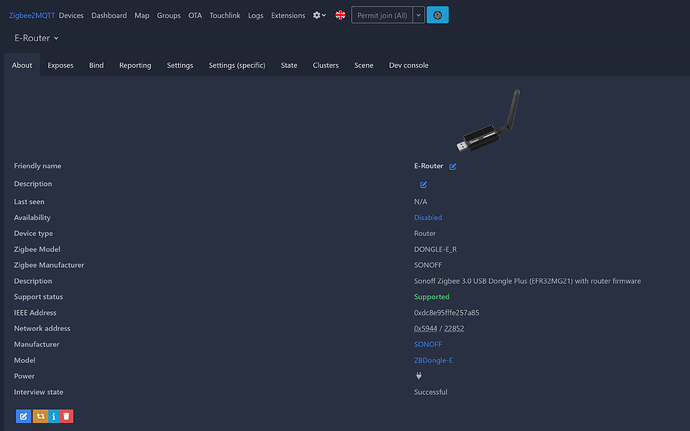Open the Touchlink page

tap(225, 15)
